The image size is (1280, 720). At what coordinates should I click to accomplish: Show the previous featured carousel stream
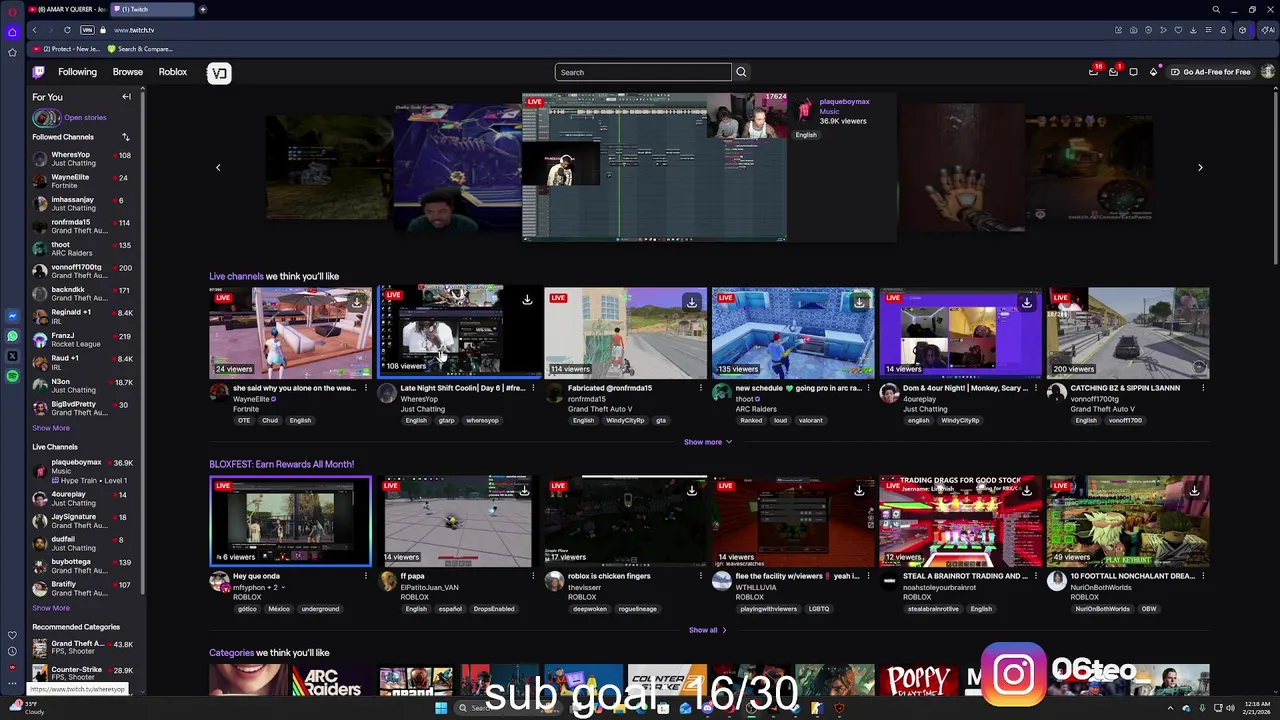[x=218, y=167]
